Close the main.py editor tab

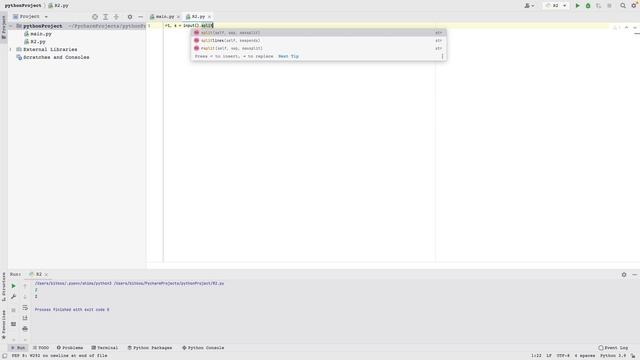[x=178, y=17]
